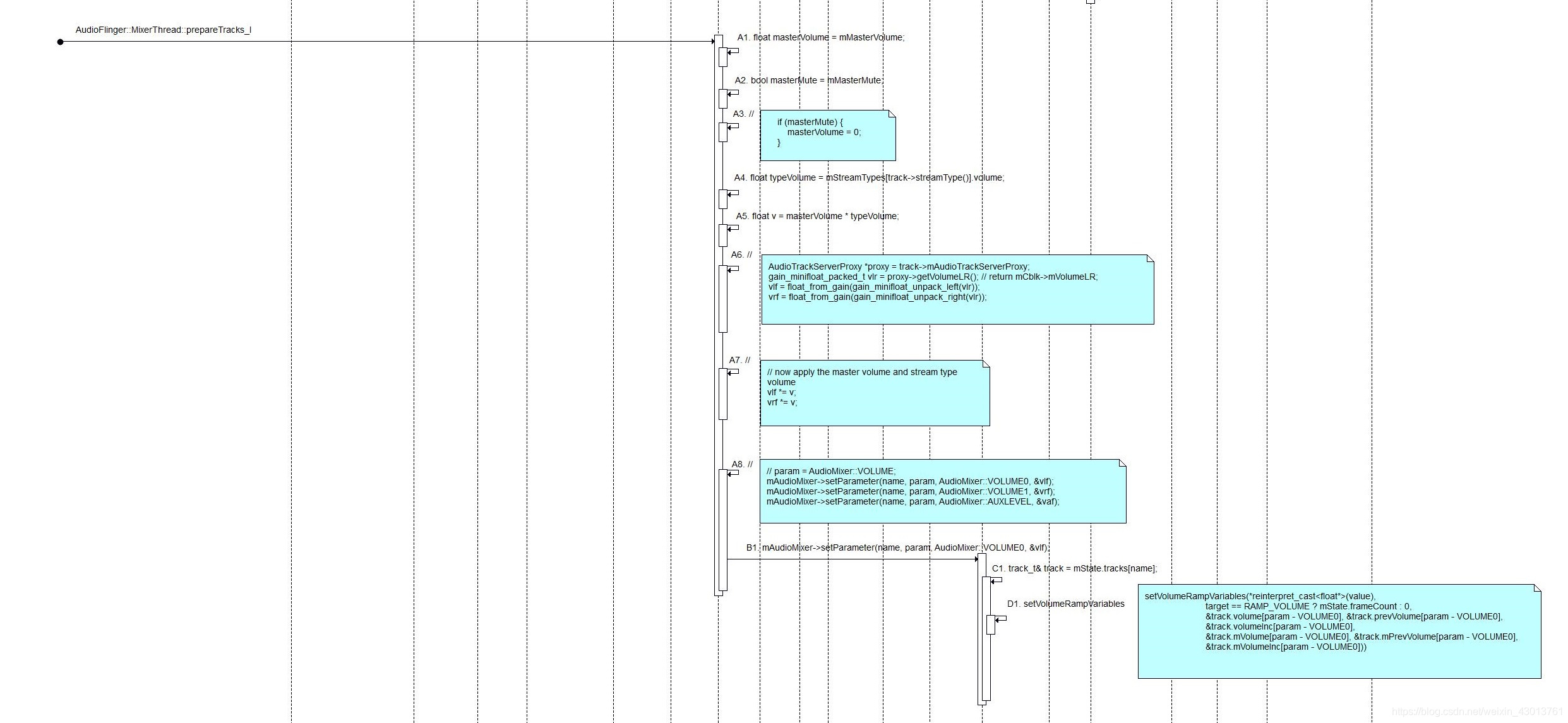Select the AudioFlinger::MixerThread::prepareTracks_l message label
Viewport: 1568px width, 723px height.
click(164, 30)
